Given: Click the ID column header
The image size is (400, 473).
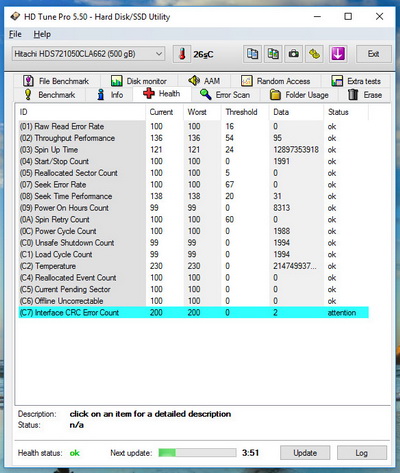Looking at the screenshot, I should [82, 112].
